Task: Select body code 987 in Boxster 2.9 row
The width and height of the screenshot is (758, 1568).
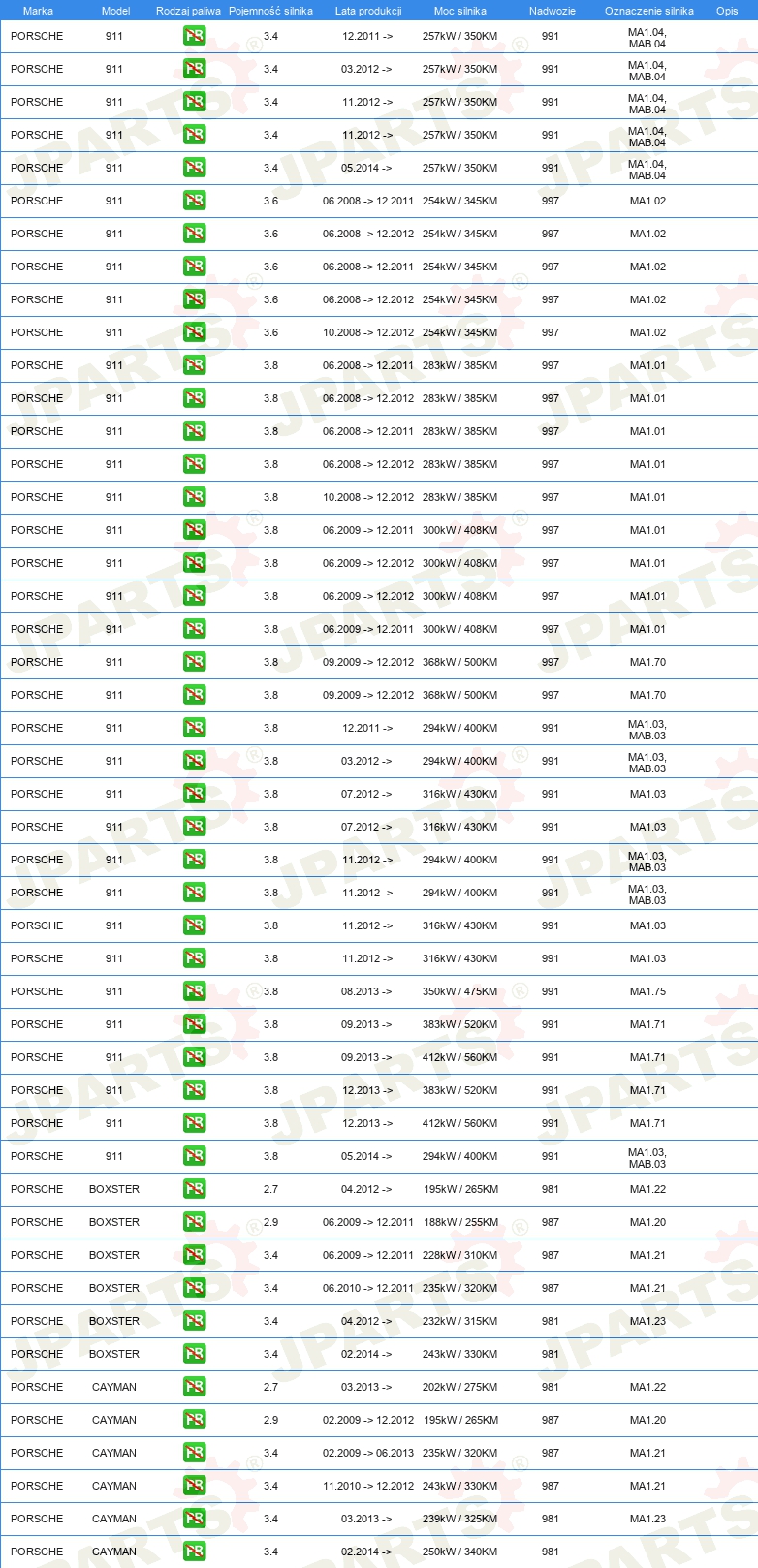Action: tap(551, 1222)
